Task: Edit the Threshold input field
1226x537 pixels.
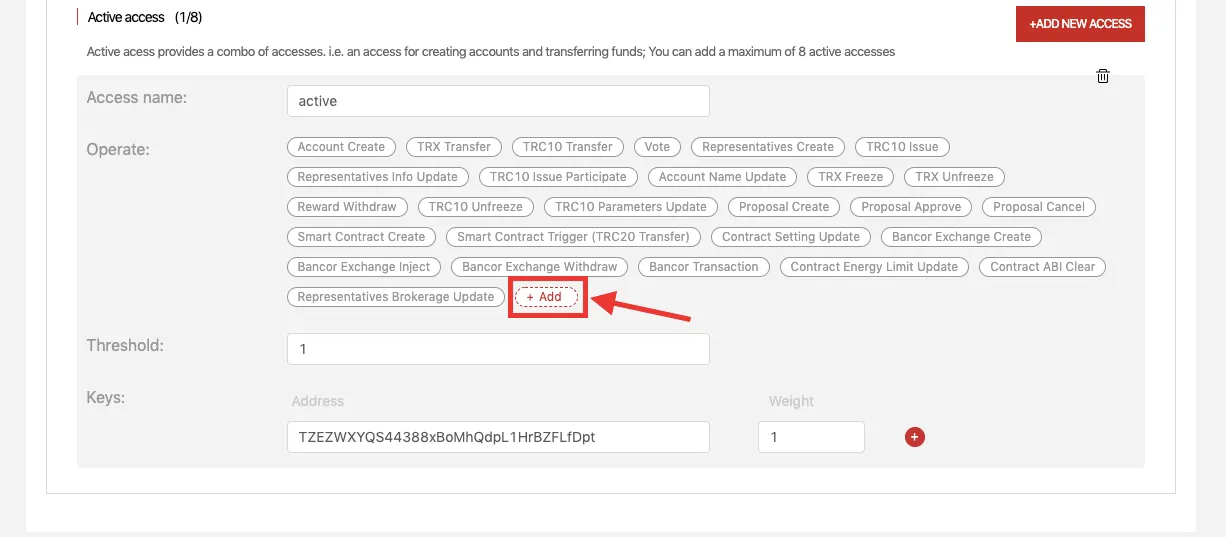Action: pos(498,349)
